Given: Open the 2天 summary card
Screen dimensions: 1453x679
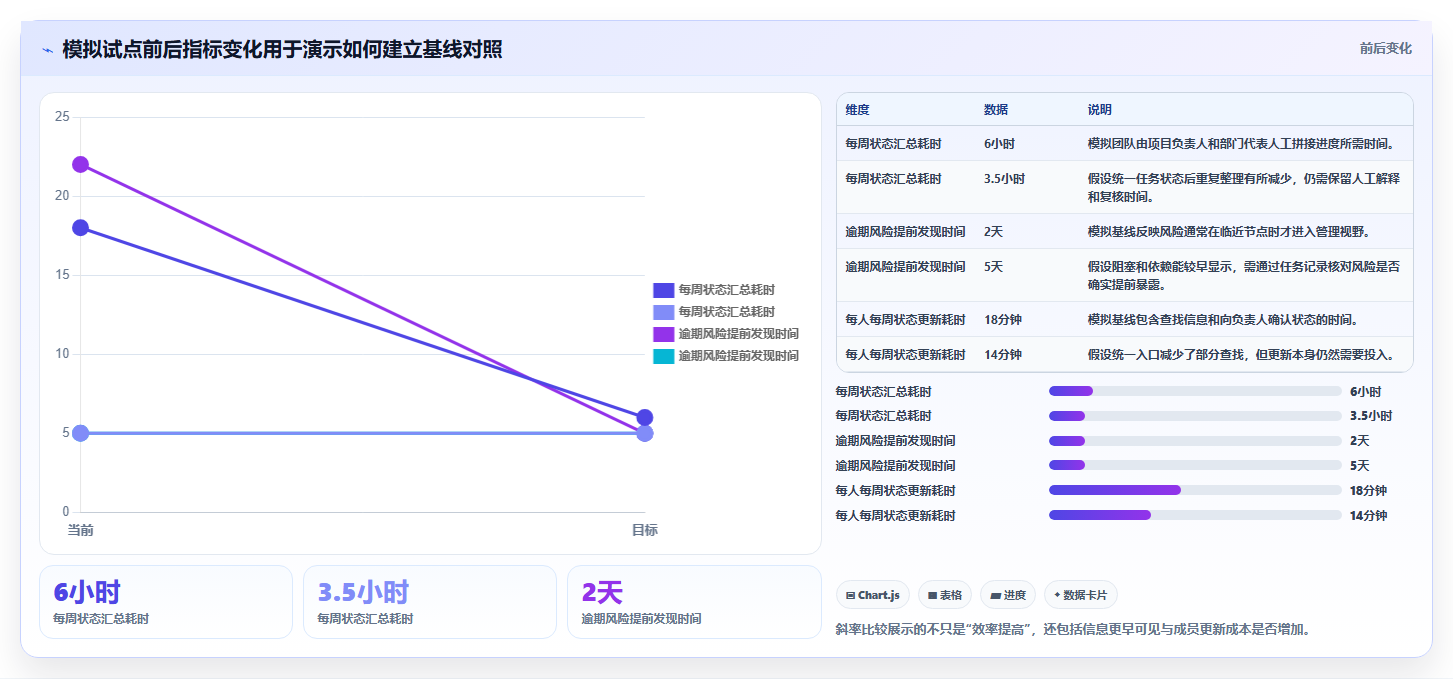Looking at the screenshot, I should pos(694,602).
